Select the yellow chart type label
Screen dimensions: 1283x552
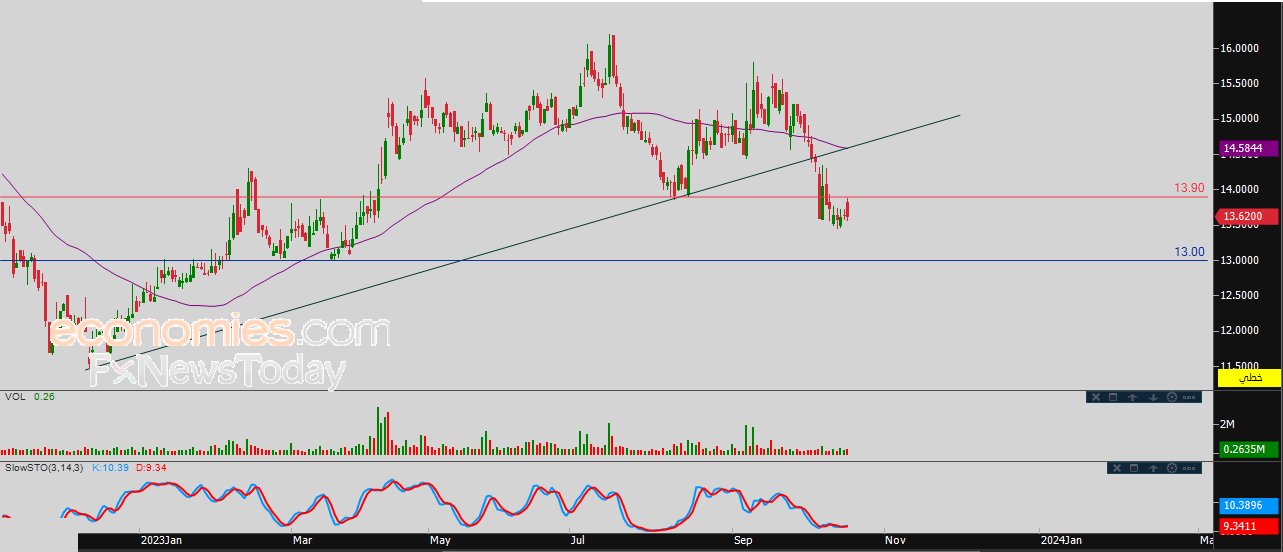[x=1249, y=377]
